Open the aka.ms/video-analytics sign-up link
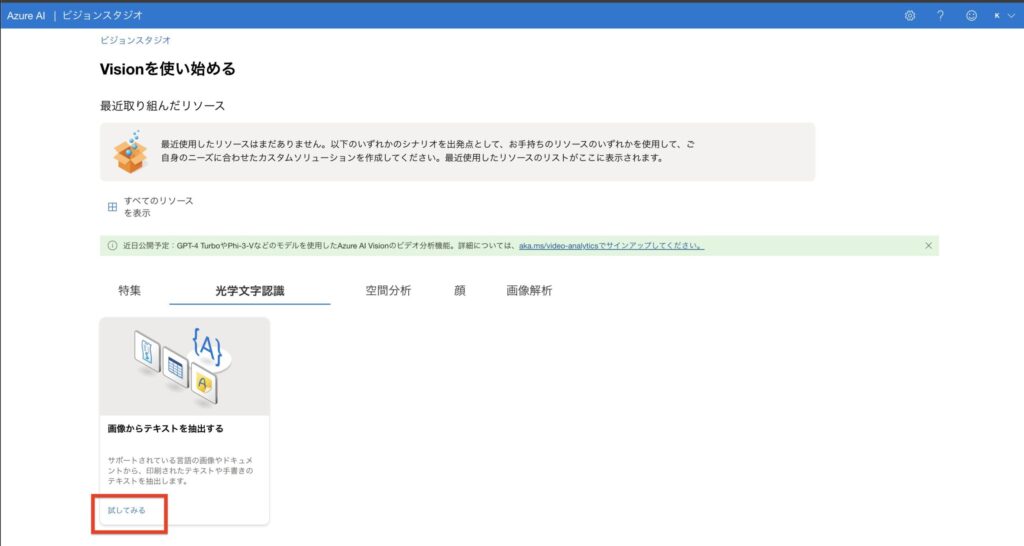Viewport: 1024px width, 546px height. [611, 246]
